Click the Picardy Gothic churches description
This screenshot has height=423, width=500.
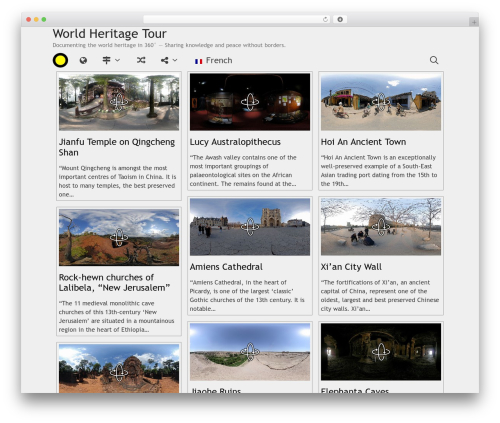pos(247,295)
